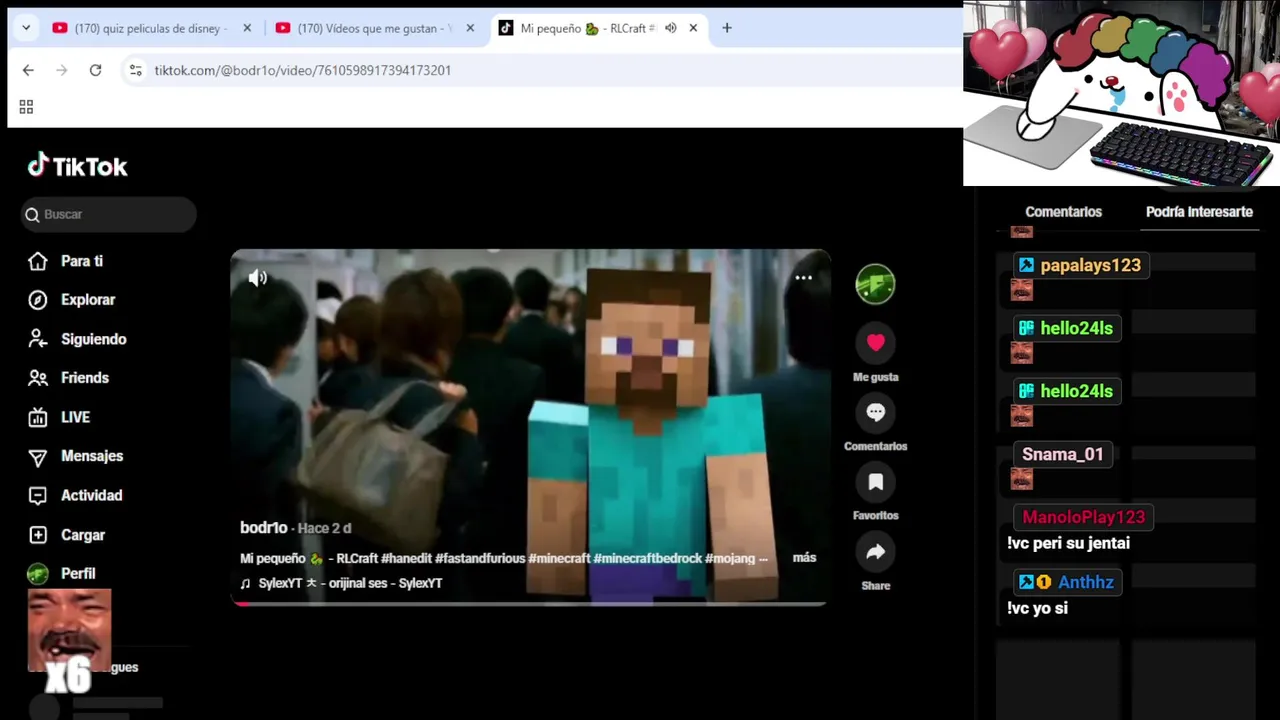
Task: Click the plus box icon next to Cargar
Action: tap(38, 535)
